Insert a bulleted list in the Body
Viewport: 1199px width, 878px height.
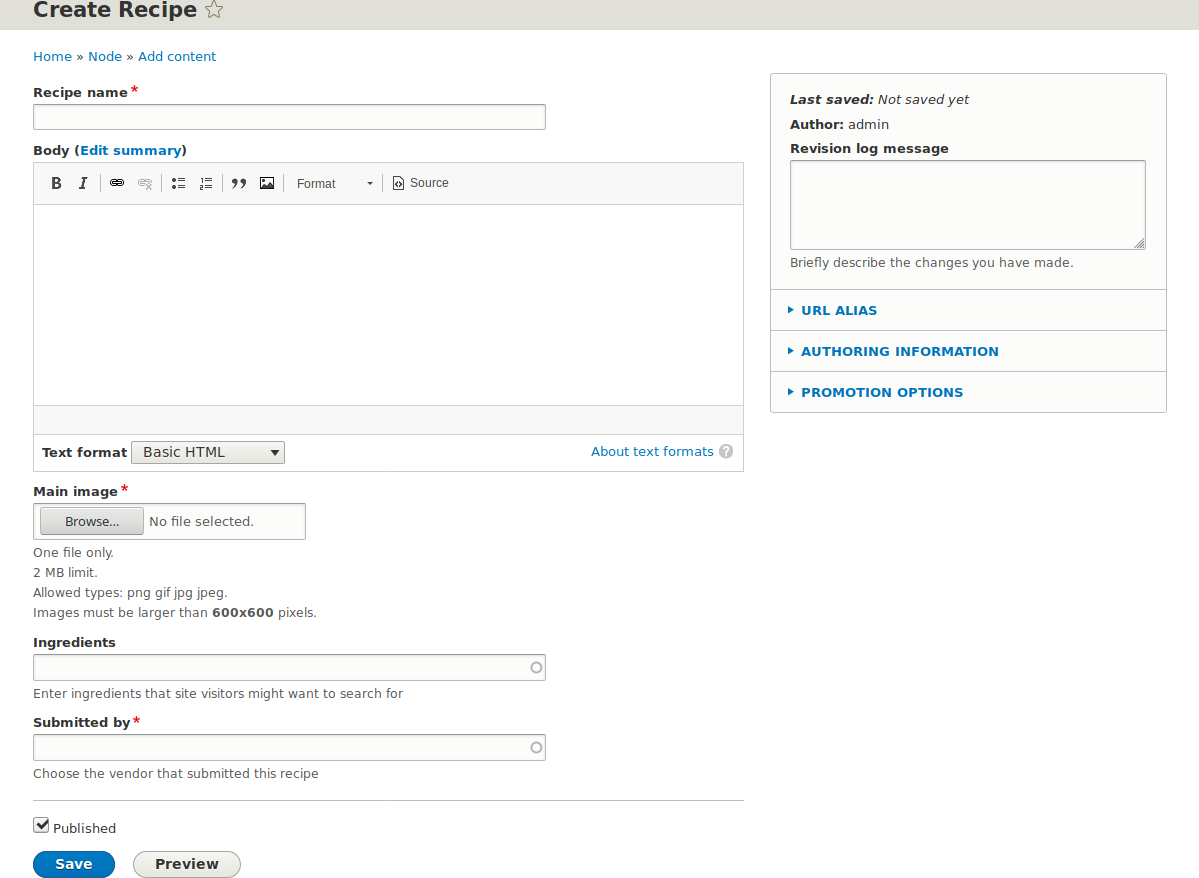pos(178,183)
